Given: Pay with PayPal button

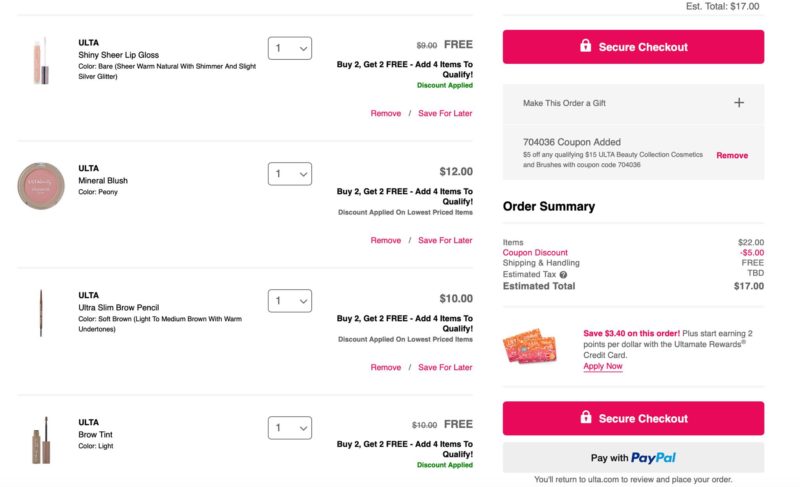Looking at the screenshot, I should coord(633,458).
